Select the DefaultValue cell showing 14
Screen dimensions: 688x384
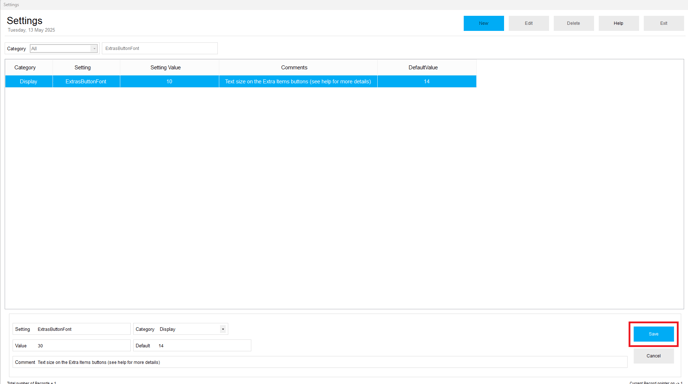(426, 82)
